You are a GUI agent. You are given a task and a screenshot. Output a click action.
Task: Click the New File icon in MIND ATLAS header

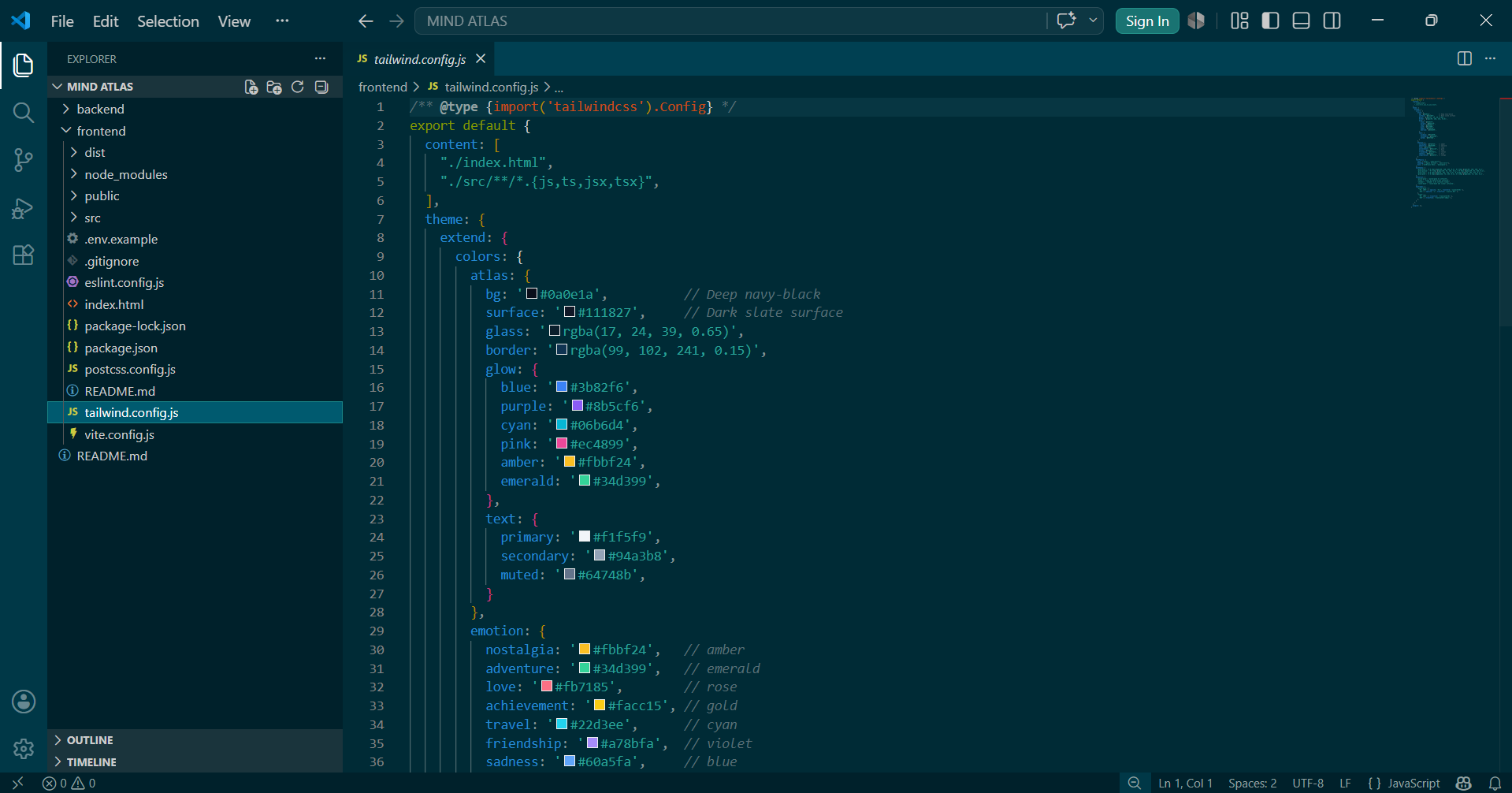251,87
